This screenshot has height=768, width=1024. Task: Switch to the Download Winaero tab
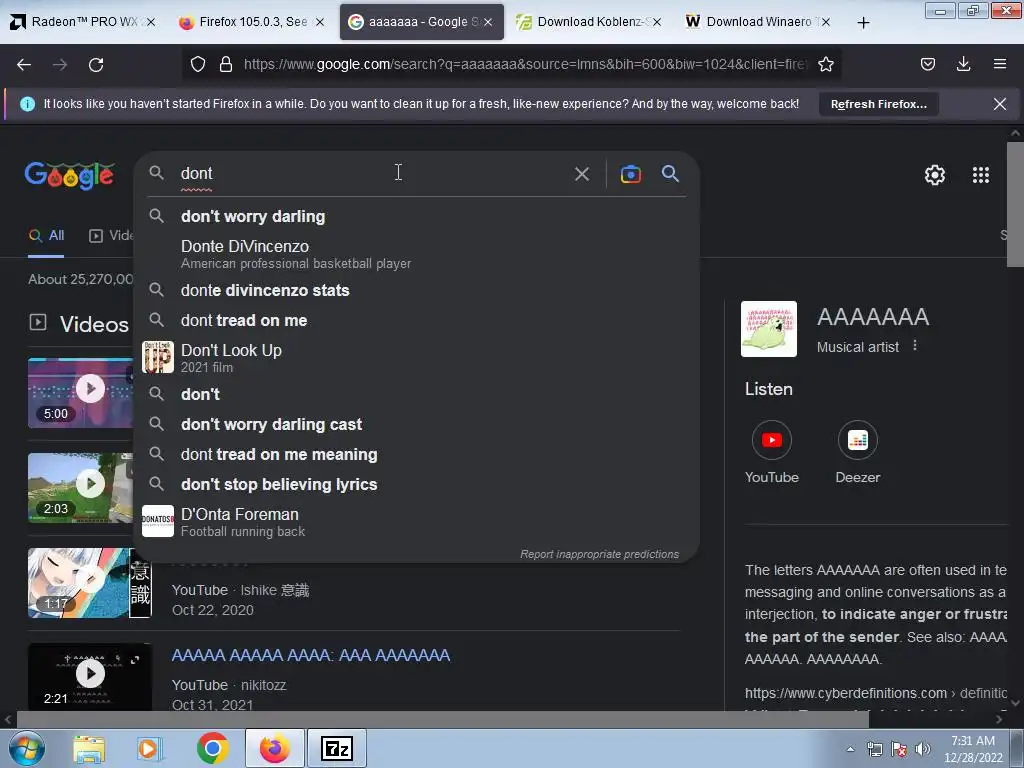(x=758, y=22)
